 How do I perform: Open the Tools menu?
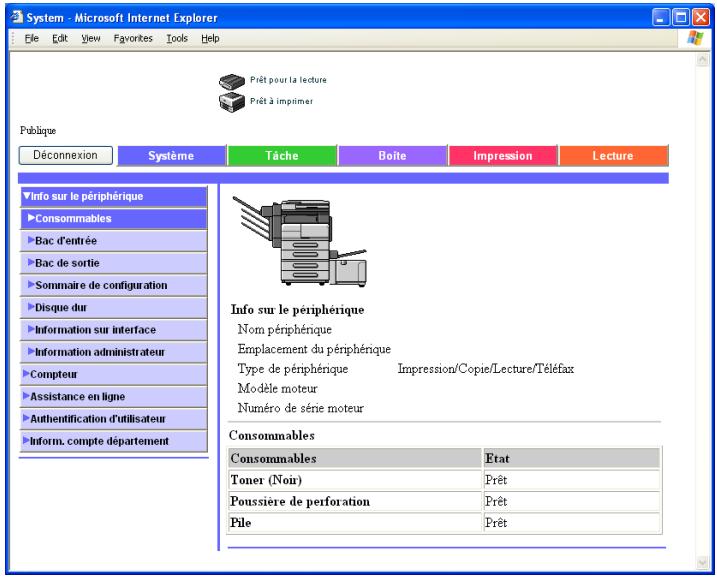(177, 38)
